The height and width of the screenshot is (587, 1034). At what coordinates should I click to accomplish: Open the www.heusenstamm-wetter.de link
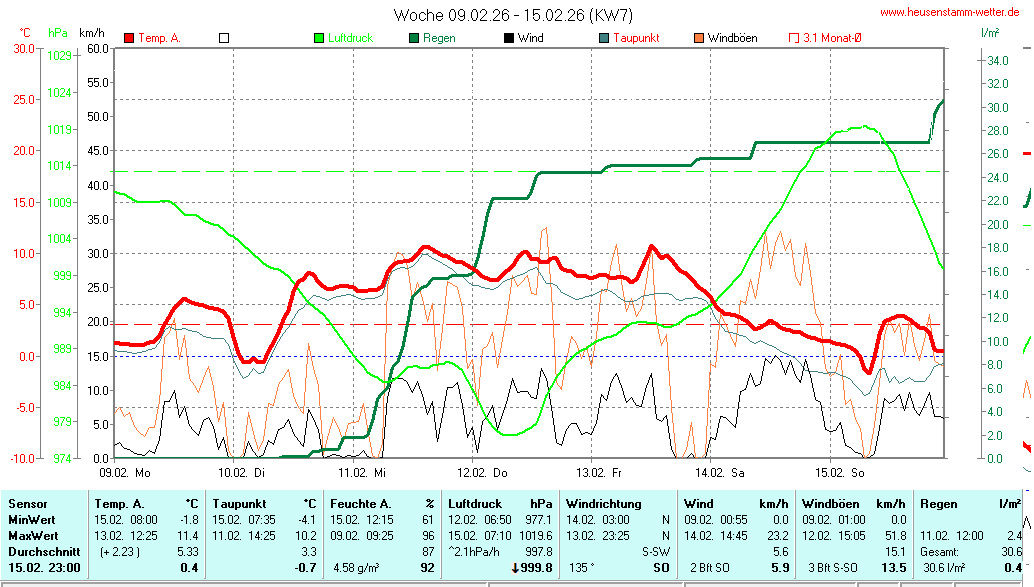pos(949,13)
